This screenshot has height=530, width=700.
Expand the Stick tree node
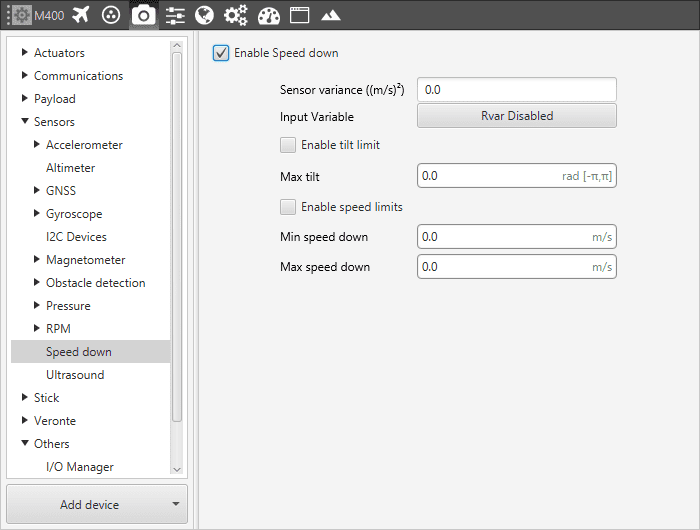coord(25,397)
